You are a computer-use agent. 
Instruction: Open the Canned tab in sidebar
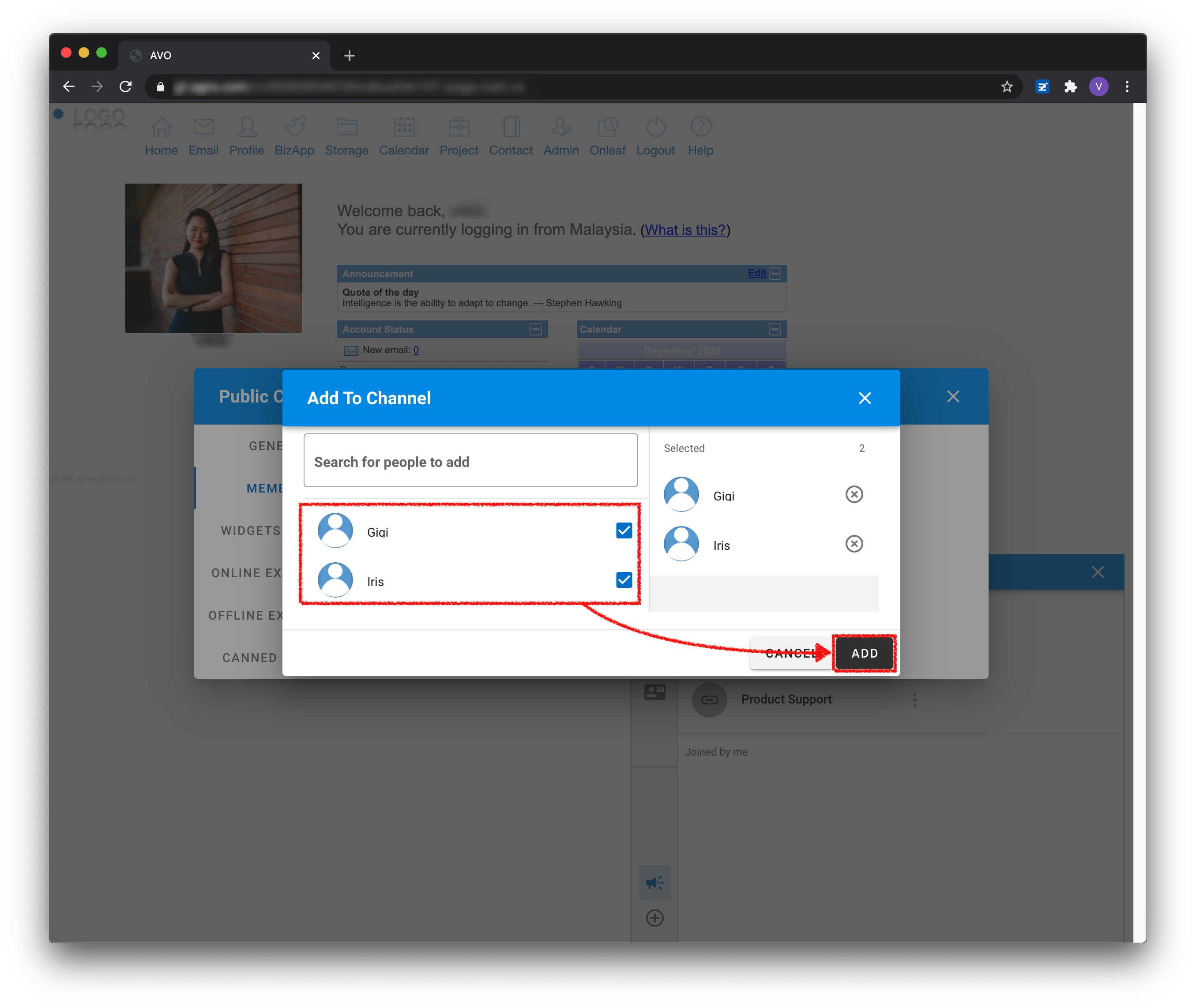[249, 658]
